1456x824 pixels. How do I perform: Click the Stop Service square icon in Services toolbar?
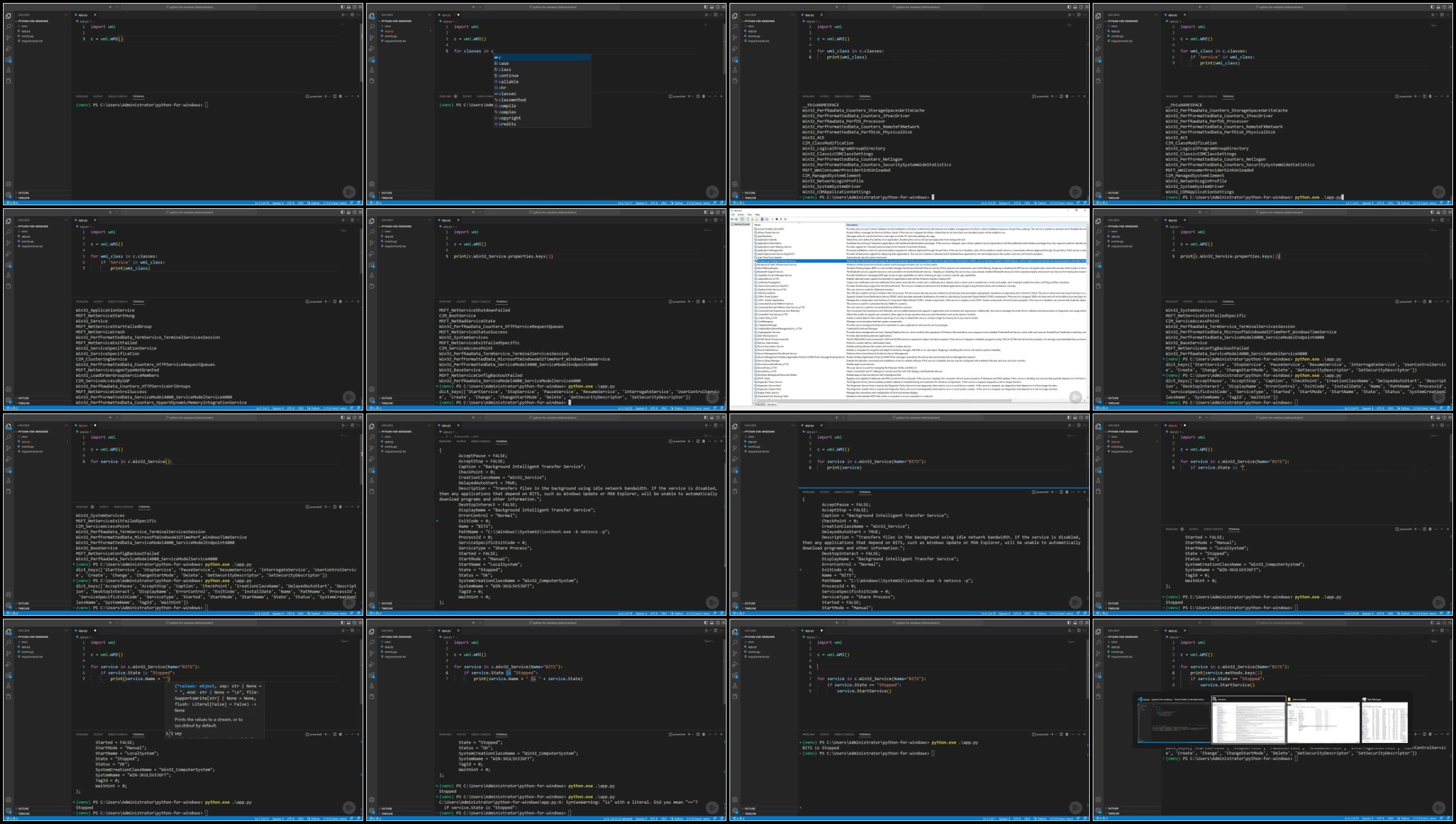click(777, 219)
